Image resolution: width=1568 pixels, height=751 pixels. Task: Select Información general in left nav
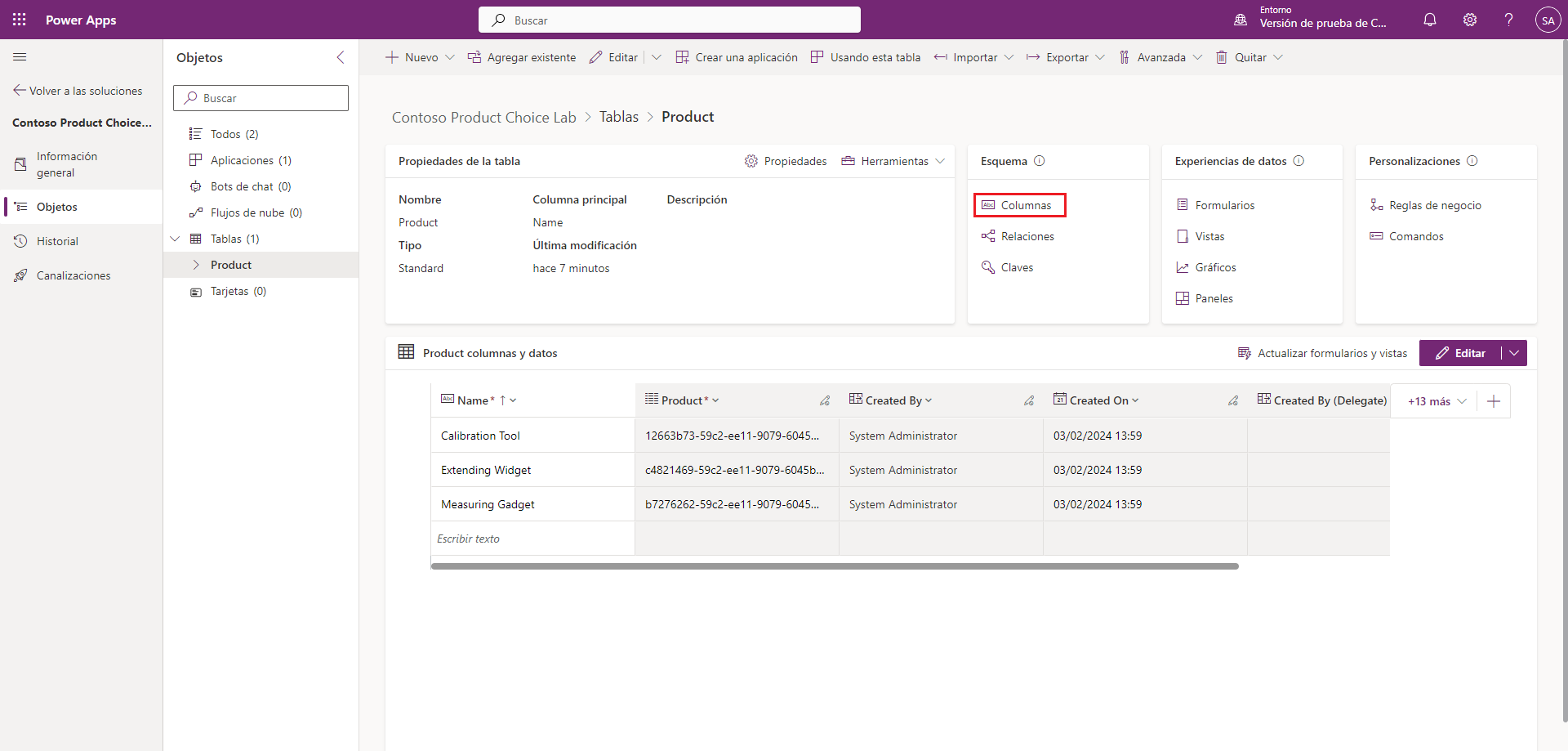[81, 164]
